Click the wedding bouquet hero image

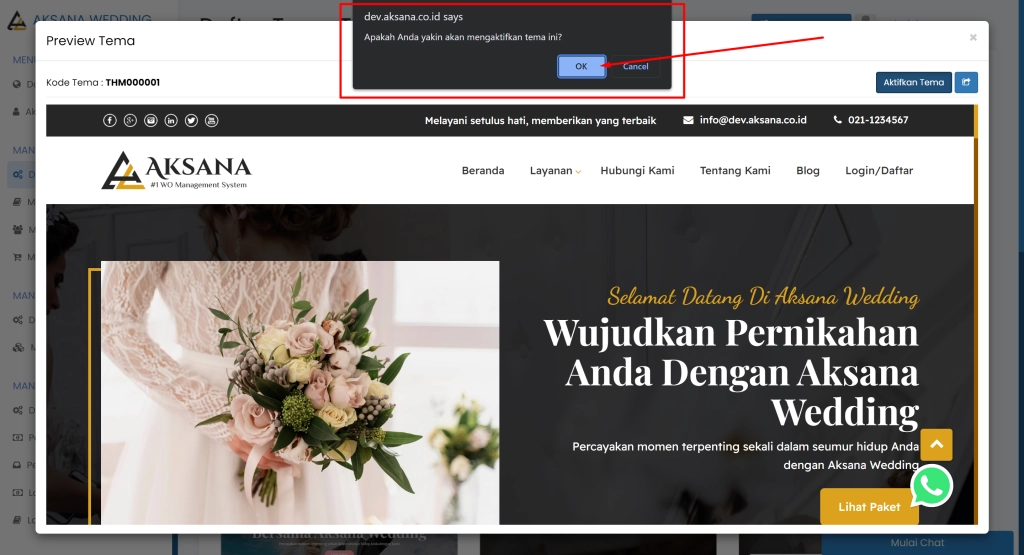pos(300,392)
